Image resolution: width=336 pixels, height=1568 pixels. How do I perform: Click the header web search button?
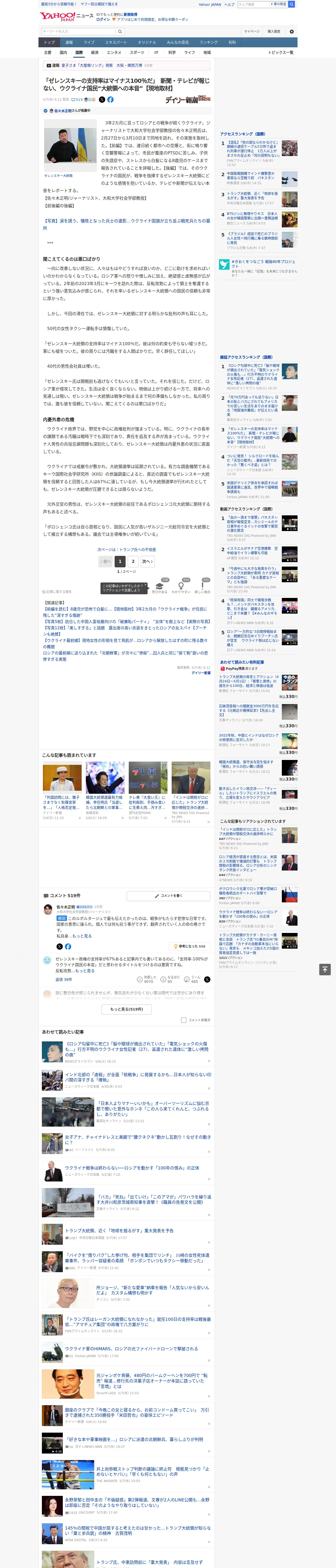click(292, 4)
